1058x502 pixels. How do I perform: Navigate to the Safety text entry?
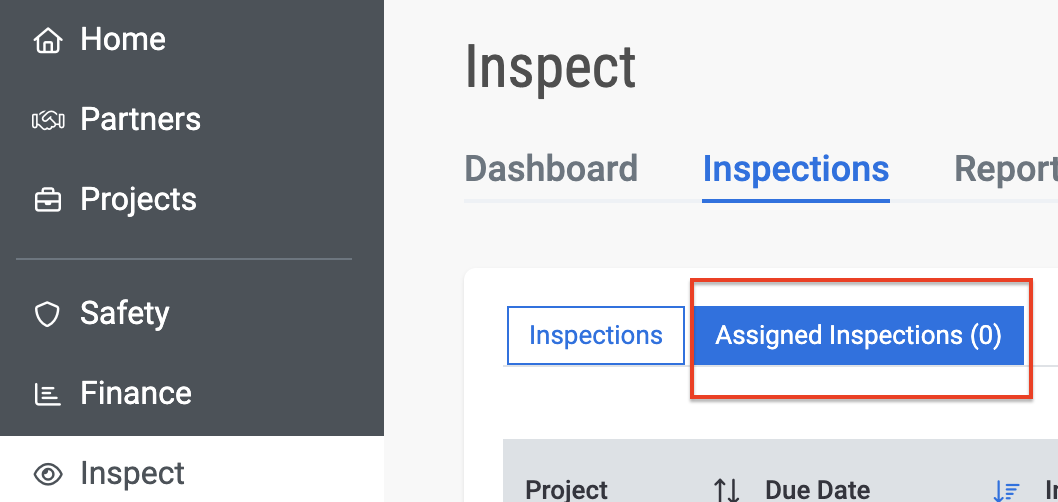125,313
